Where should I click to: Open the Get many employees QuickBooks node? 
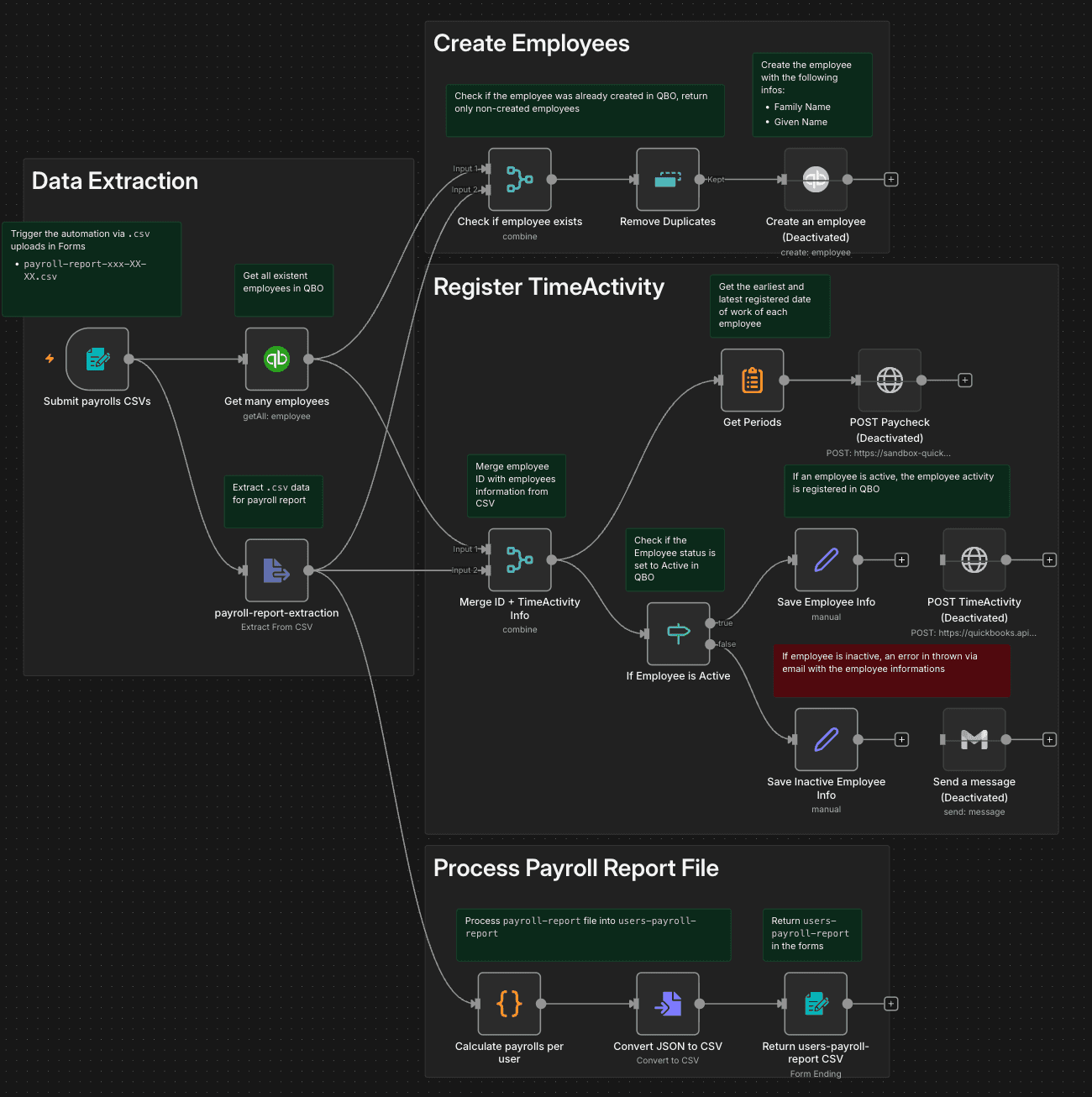point(276,359)
